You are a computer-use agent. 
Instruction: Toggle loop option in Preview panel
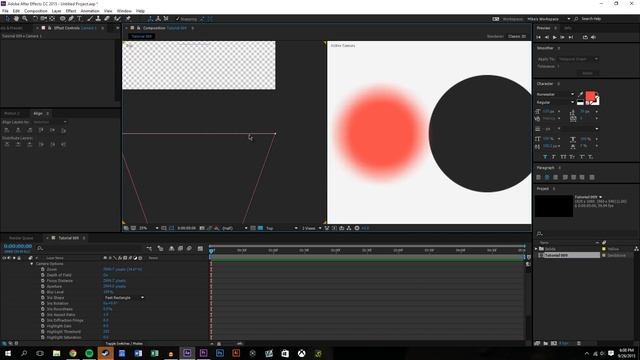click(x=585, y=37)
